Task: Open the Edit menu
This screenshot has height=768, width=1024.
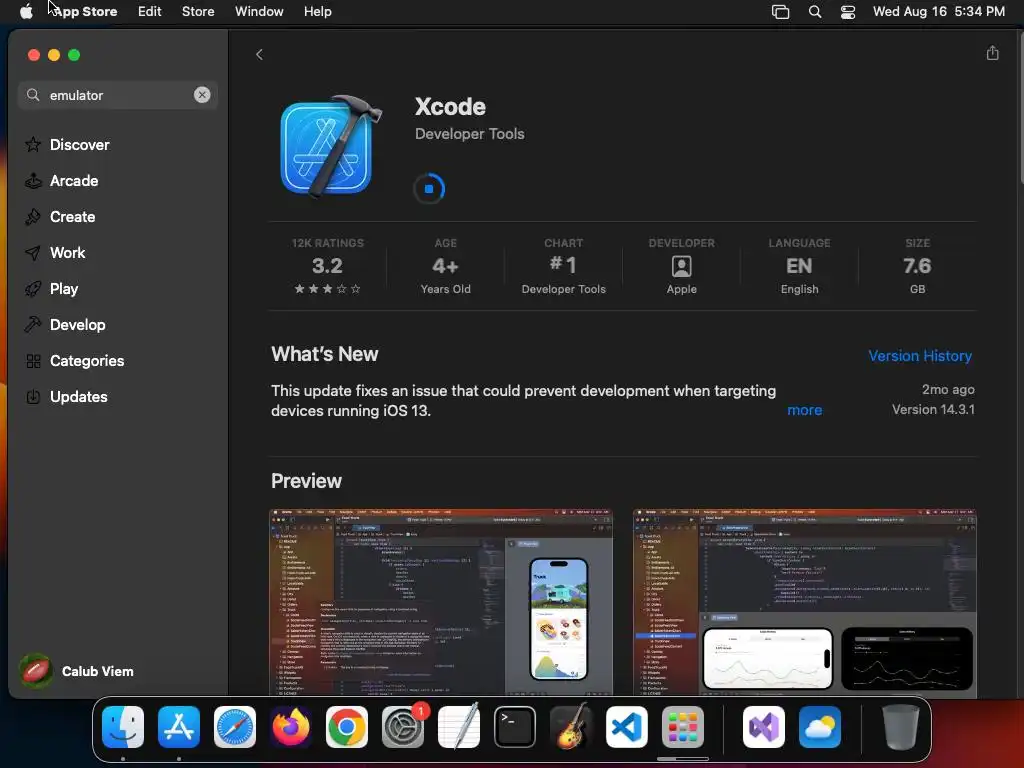Action: (150, 12)
